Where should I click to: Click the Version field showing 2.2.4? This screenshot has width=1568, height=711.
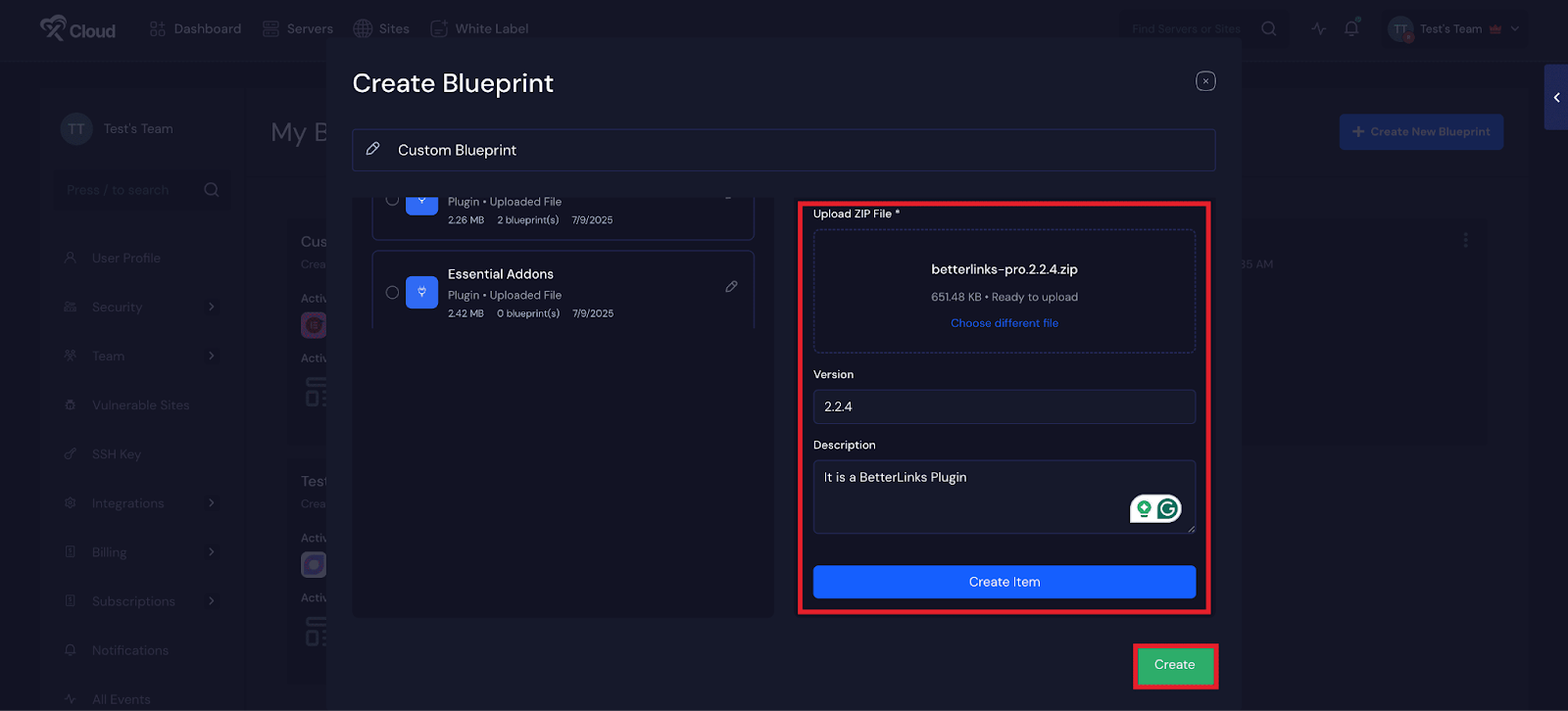click(x=1004, y=406)
